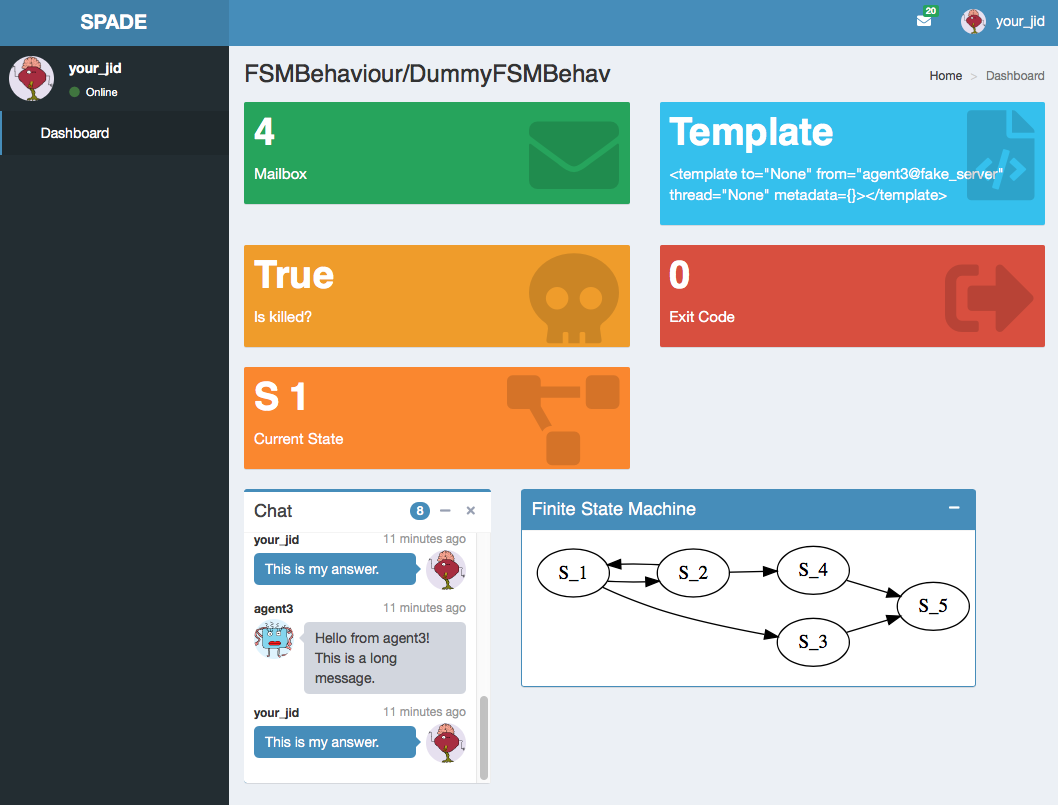Select Dashboard in the sidebar menu
This screenshot has width=1058, height=805.
click(75, 133)
